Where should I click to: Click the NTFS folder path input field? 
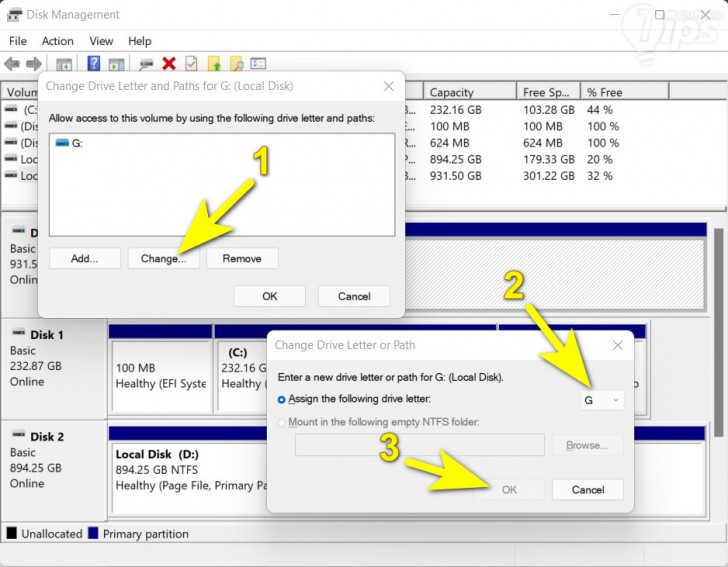pyautogui.click(x=420, y=445)
